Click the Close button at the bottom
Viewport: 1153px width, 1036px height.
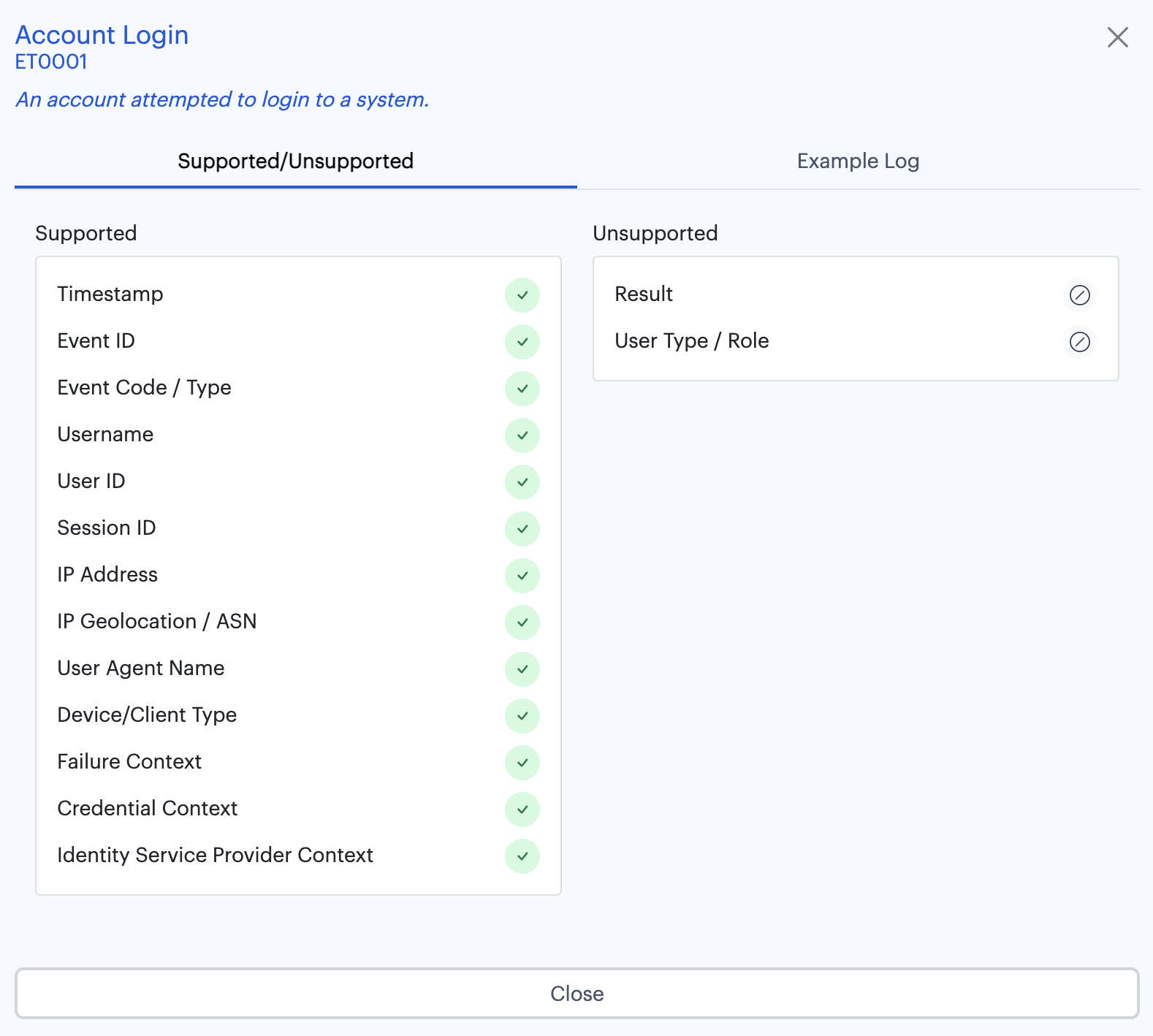[576, 993]
